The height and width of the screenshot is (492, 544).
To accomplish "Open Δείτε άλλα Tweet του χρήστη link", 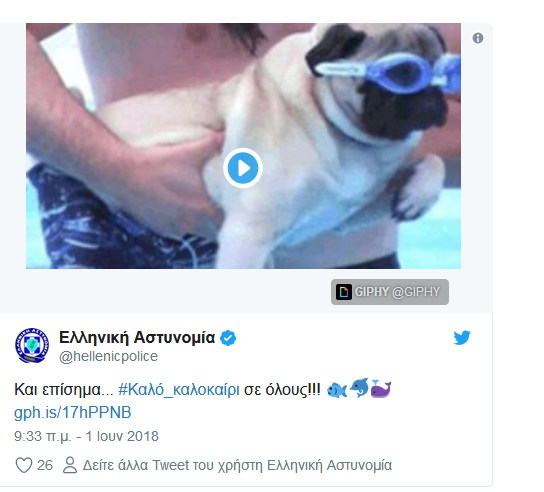I will [x=237, y=465].
